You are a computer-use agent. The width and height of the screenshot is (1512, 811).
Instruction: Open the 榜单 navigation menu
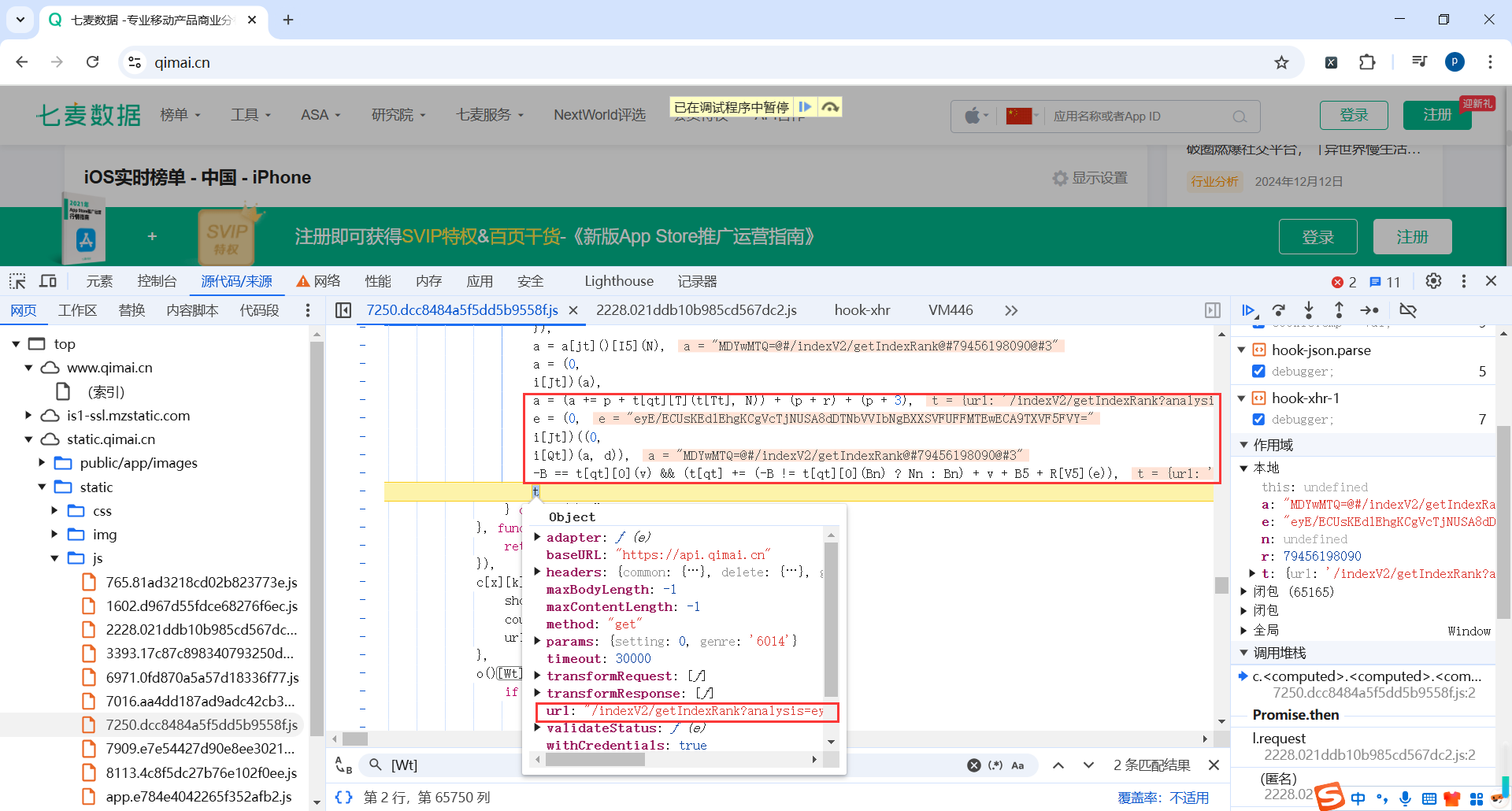(180, 115)
